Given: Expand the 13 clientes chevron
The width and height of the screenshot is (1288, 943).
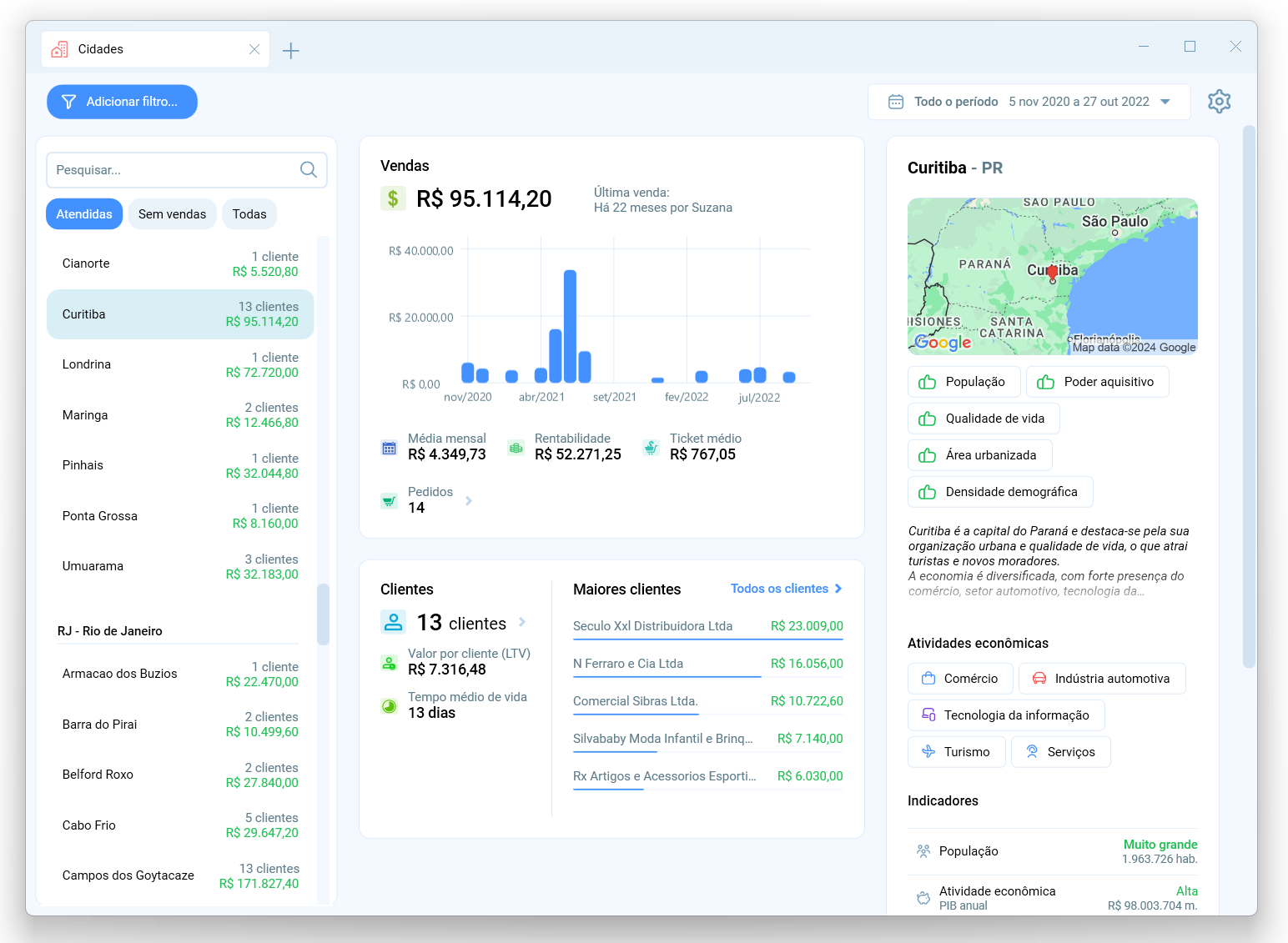Looking at the screenshot, I should pos(522,622).
